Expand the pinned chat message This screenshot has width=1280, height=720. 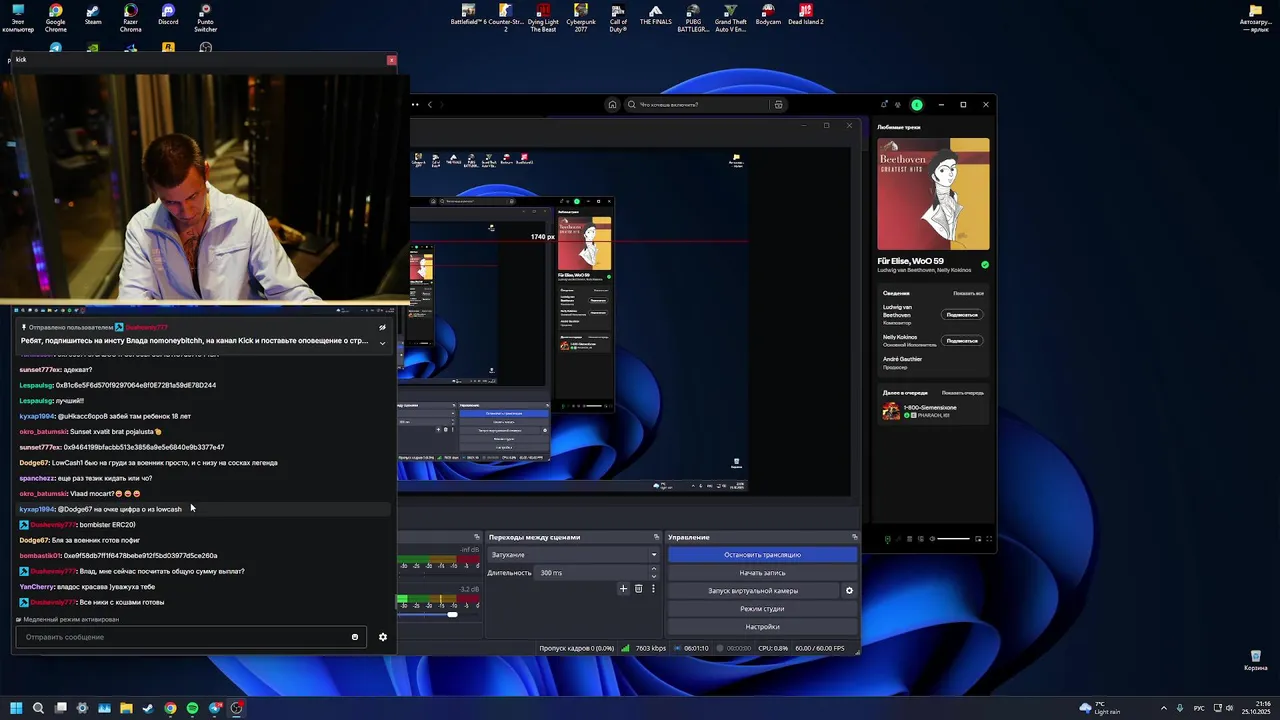[382, 343]
